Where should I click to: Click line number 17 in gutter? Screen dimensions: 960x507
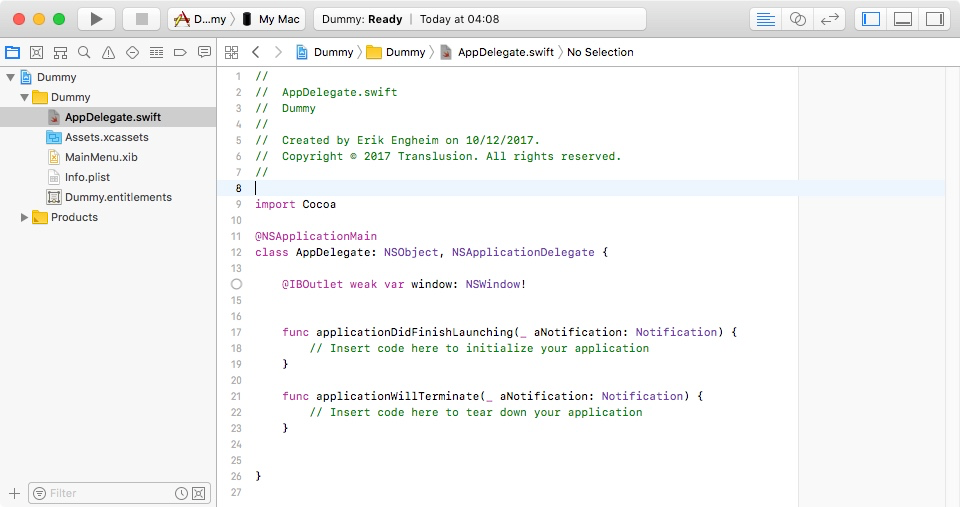coord(236,332)
